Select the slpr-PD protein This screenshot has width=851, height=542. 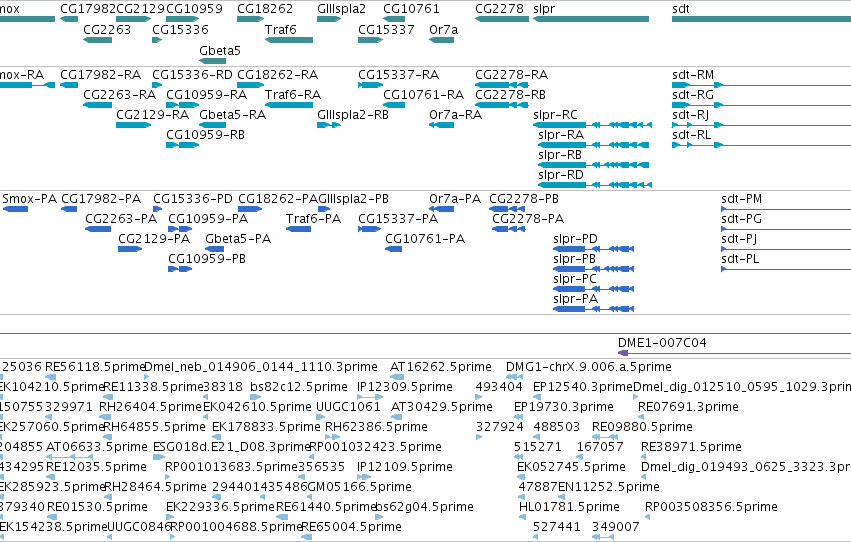pos(593,249)
